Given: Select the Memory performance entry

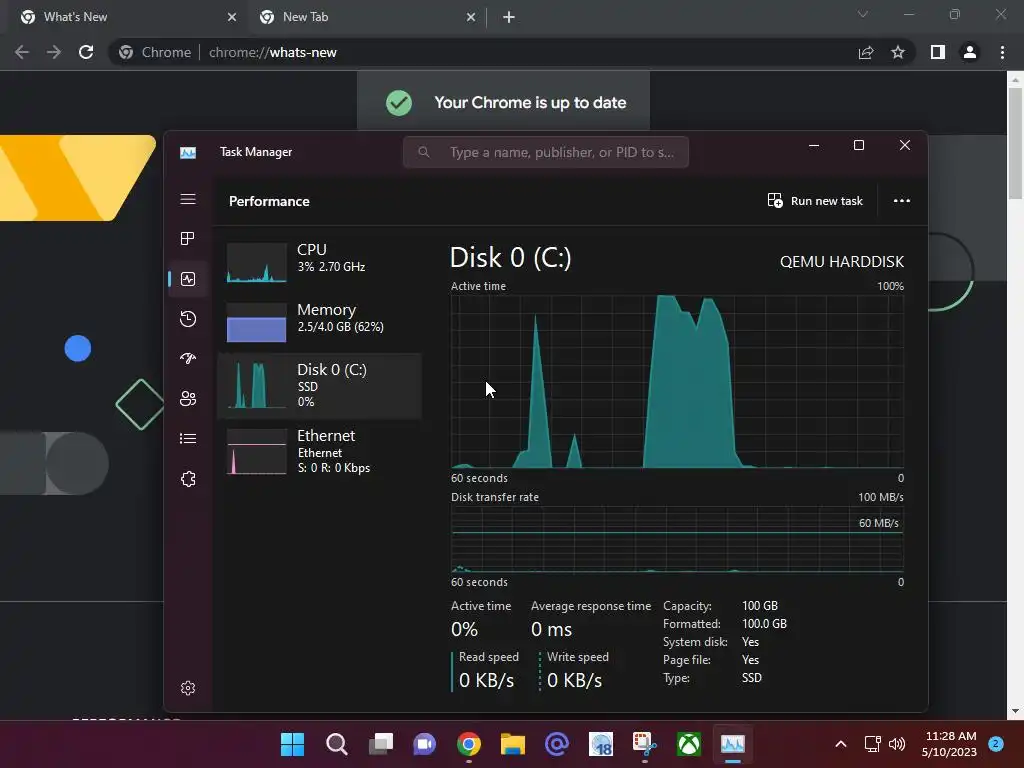Looking at the screenshot, I should pos(320,321).
